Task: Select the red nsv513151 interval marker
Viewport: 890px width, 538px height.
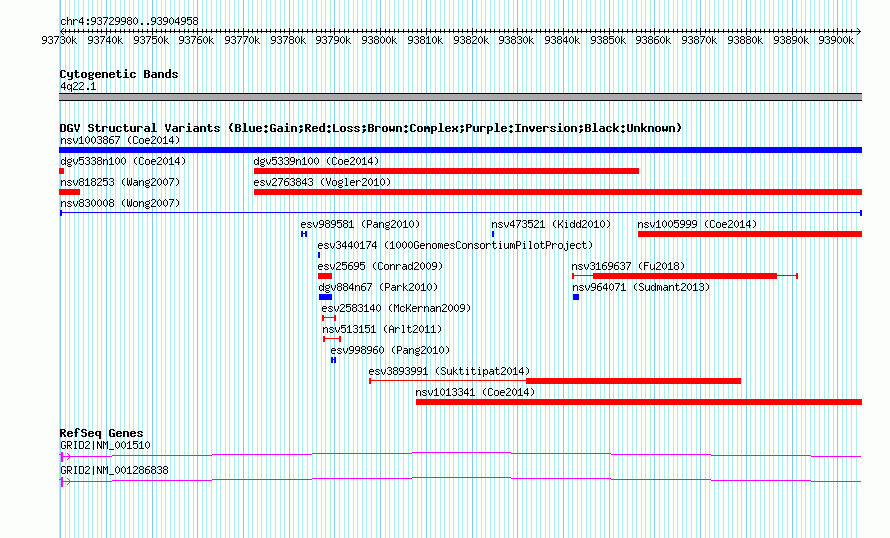Action: click(332, 339)
